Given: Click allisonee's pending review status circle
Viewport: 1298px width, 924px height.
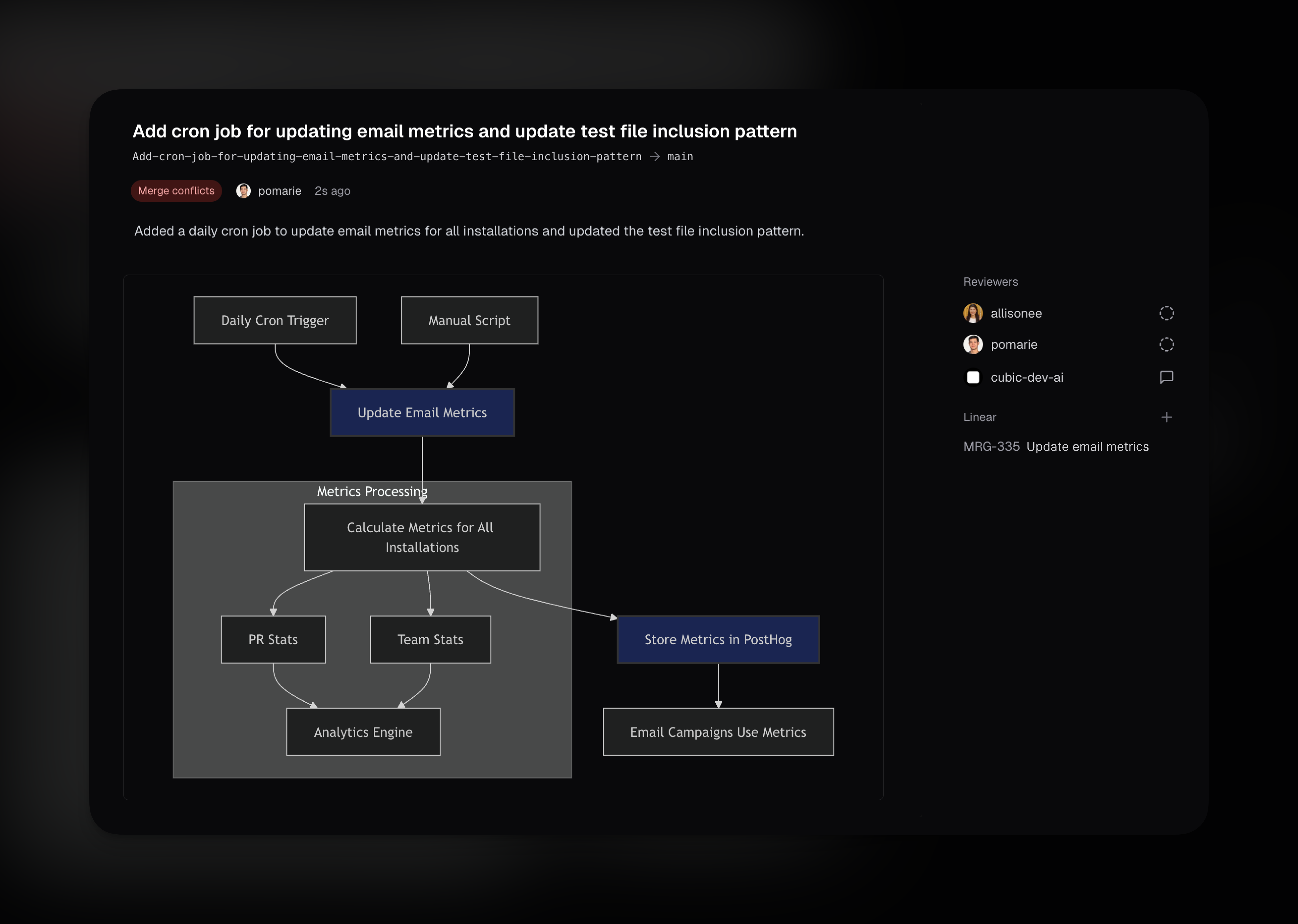Looking at the screenshot, I should [x=1166, y=313].
